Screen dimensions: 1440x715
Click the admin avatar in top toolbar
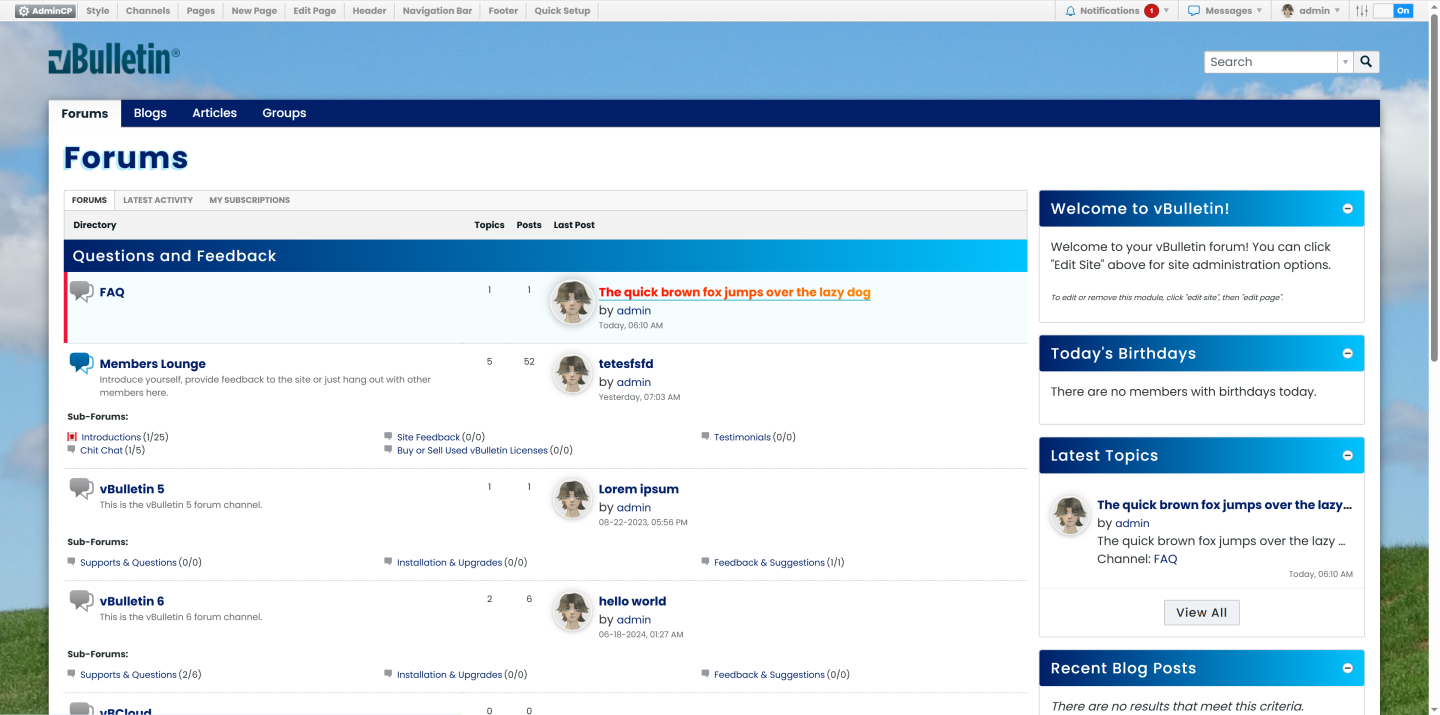tap(1288, 11)
